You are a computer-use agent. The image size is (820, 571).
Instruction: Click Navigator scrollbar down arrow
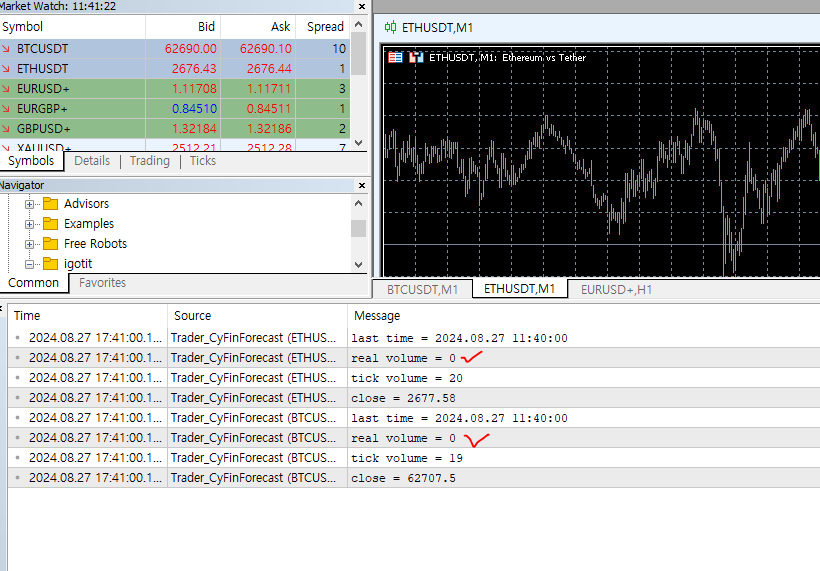tap(358, 265)
